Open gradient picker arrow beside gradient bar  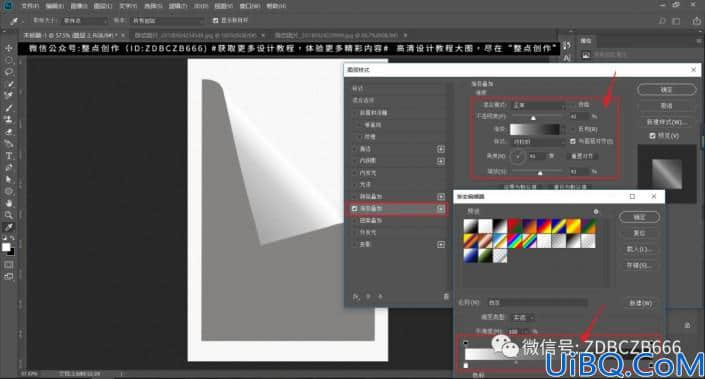[564, 129]
